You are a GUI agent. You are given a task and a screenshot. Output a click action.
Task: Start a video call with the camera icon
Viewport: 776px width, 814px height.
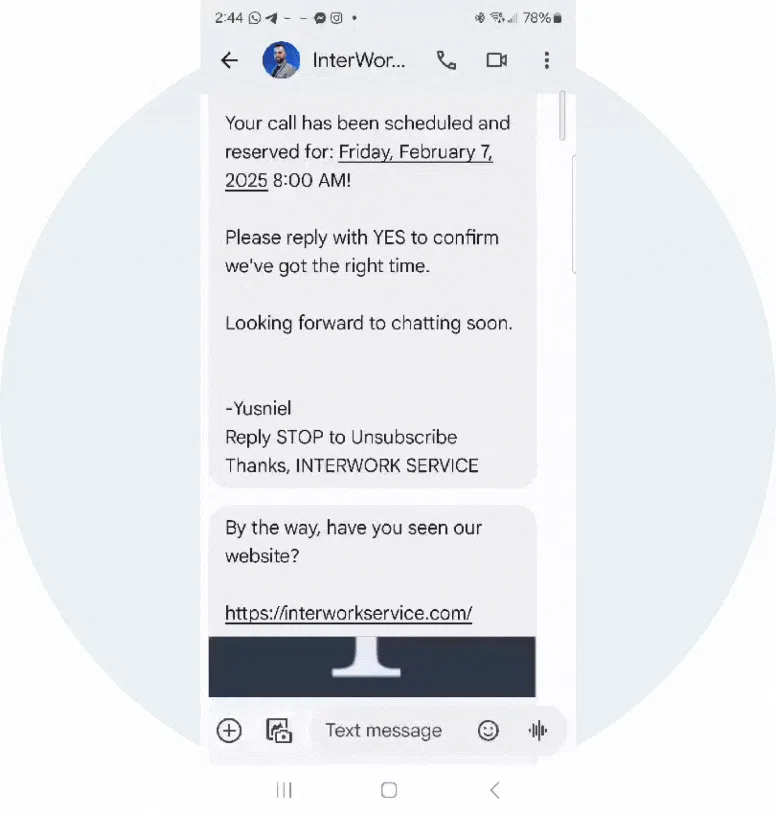(496, 60)
